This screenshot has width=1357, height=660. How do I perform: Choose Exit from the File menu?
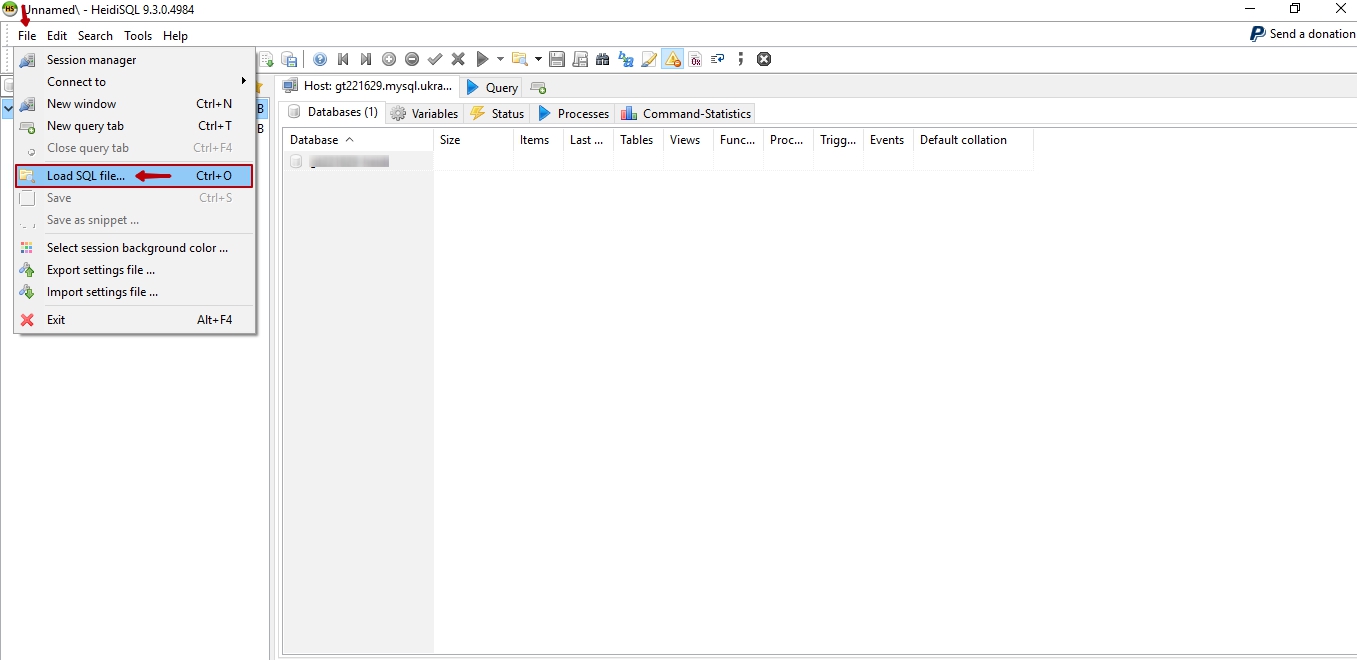(135, 320)
